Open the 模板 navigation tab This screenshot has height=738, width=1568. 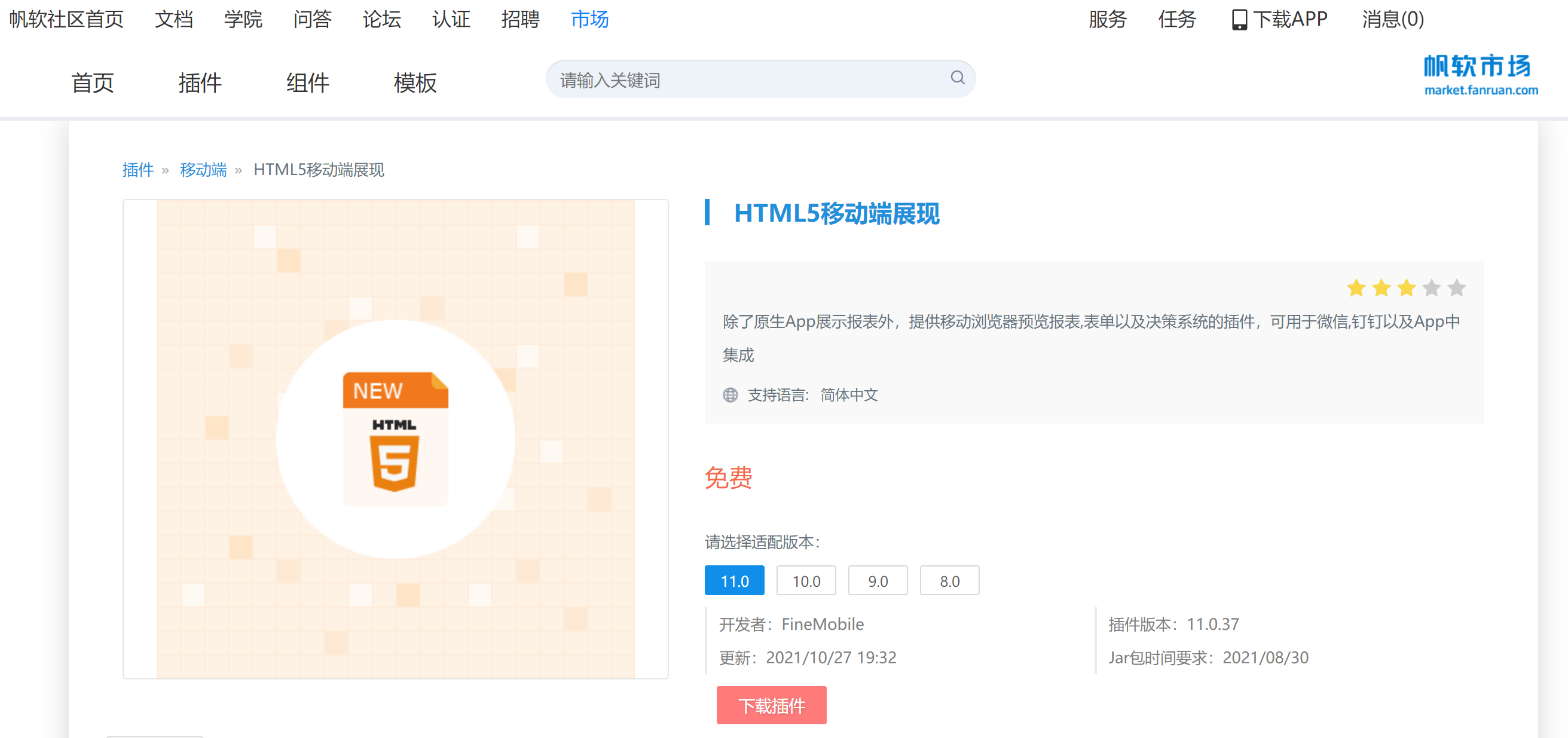[415, 82]
